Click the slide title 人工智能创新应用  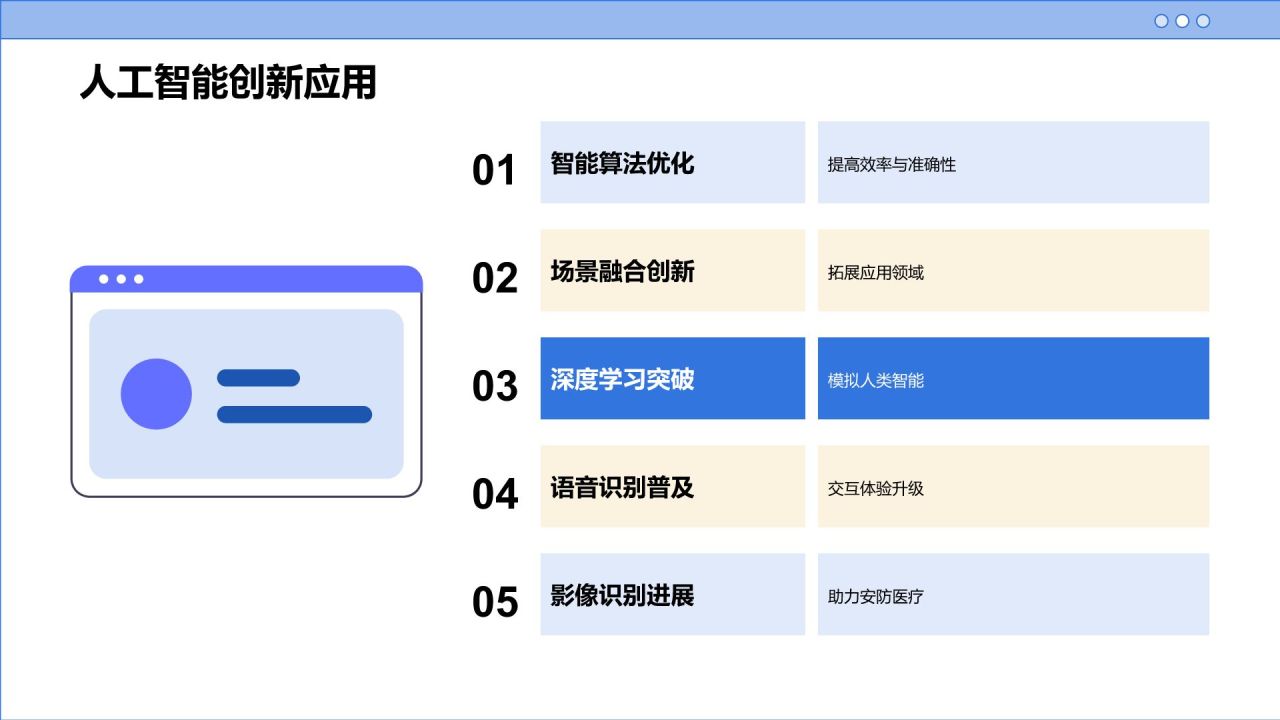click(x=228, y=83)
